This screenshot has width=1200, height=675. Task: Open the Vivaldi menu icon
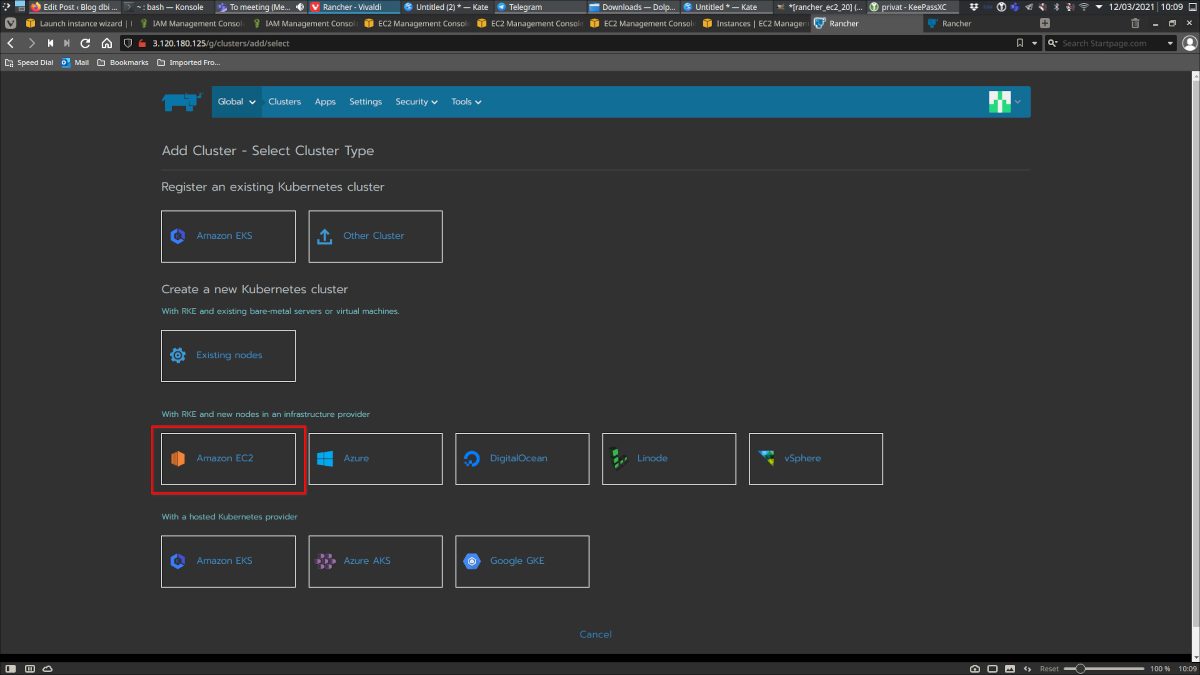coord(10,23)
